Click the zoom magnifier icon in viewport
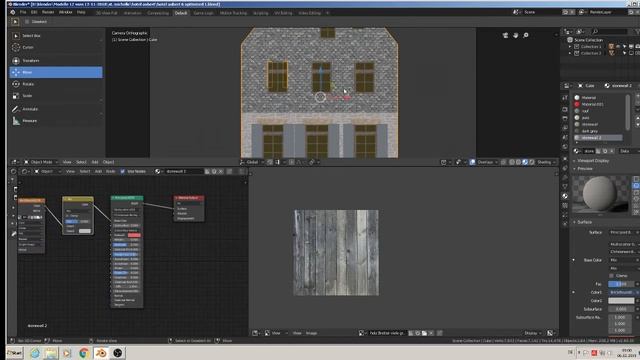640x360 pixels. point(526,36)
